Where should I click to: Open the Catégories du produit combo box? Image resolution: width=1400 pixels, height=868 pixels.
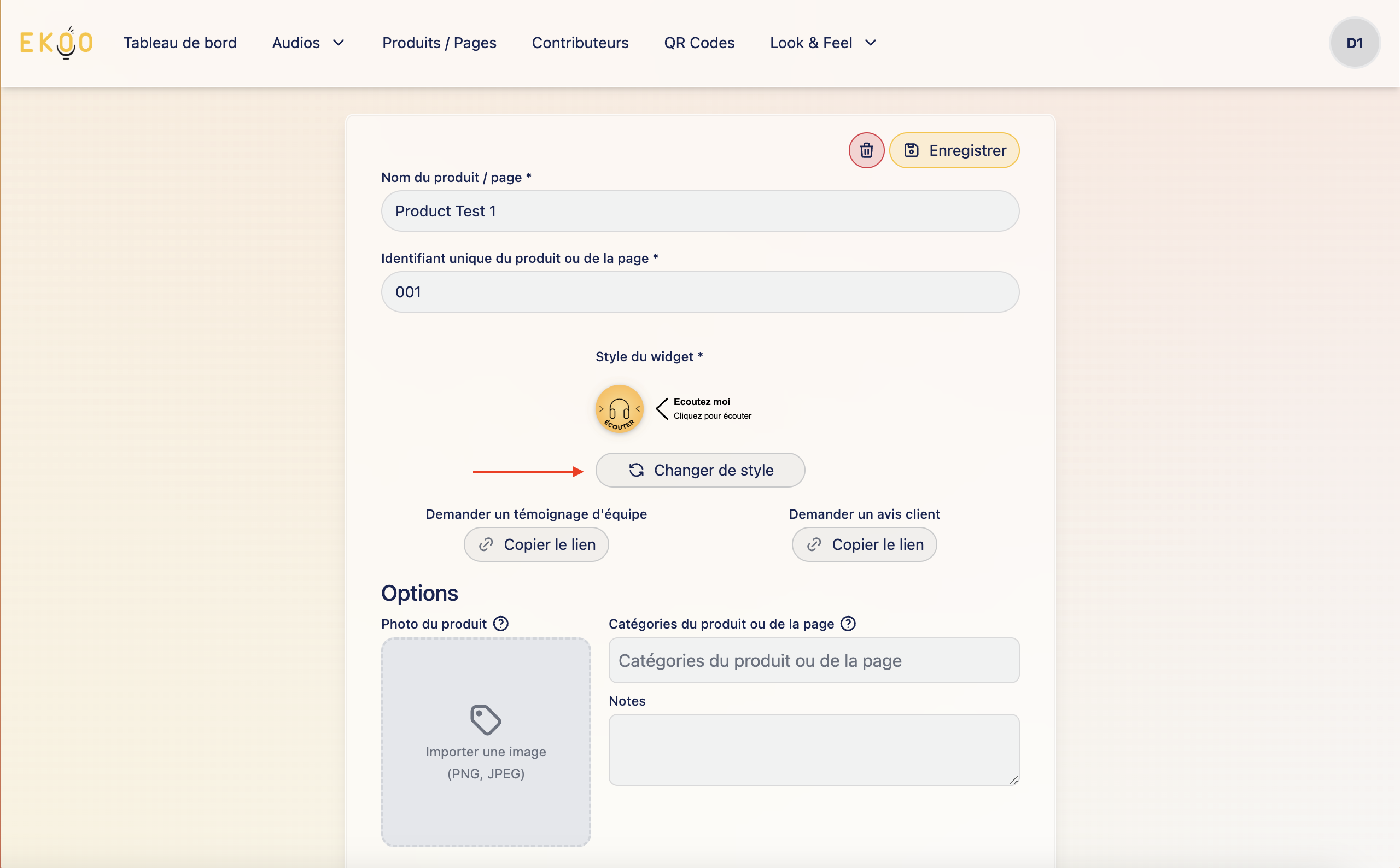point(814,660)
